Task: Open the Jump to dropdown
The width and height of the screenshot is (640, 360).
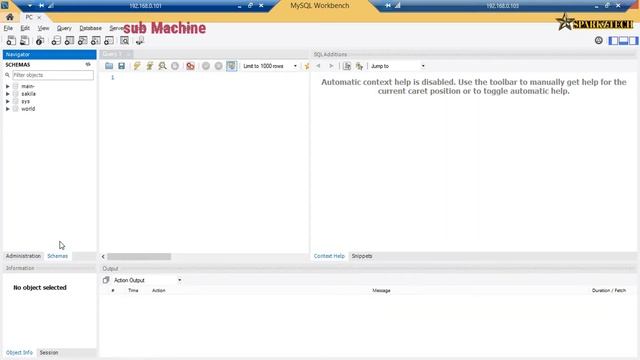Action: [x=398, y=66]
